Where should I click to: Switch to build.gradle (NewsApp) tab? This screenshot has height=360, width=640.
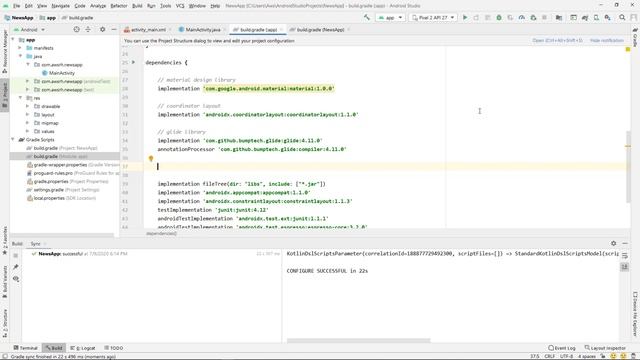click(320, 29)
